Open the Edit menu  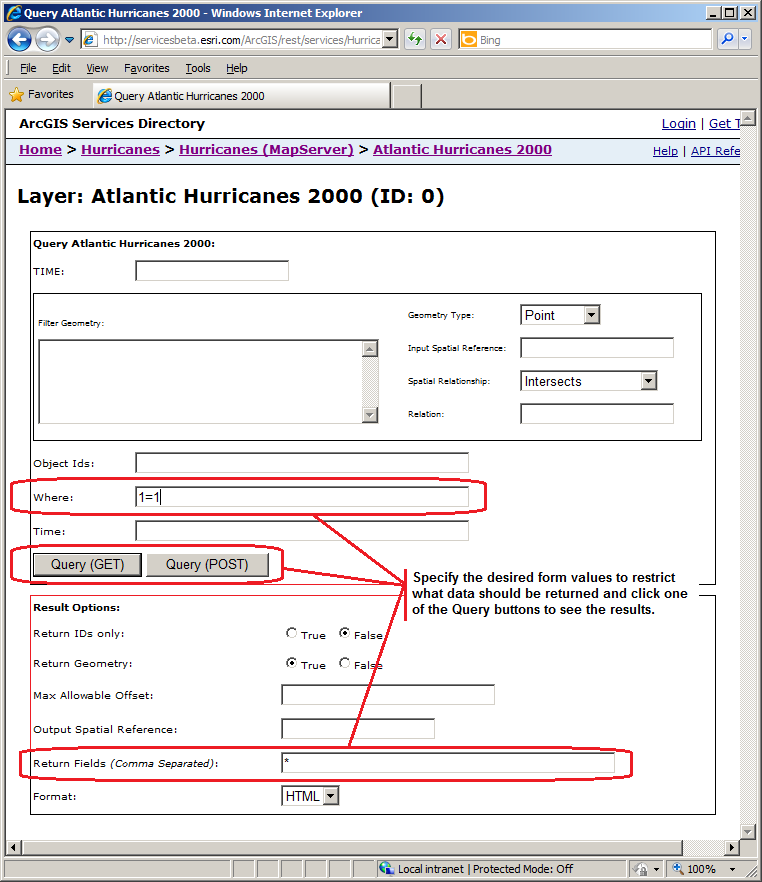pos(61,68)
